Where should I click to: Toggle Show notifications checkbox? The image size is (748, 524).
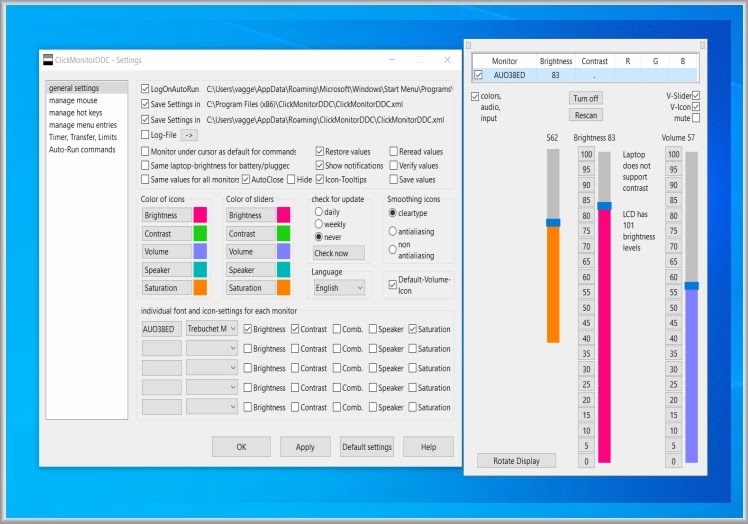coord(320,165)
